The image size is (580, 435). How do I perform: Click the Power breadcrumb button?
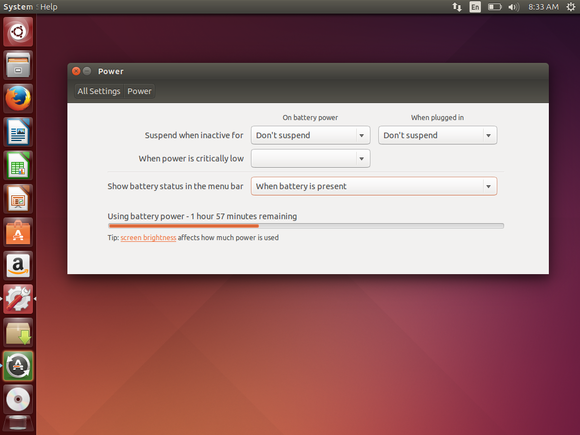[139, 91]
